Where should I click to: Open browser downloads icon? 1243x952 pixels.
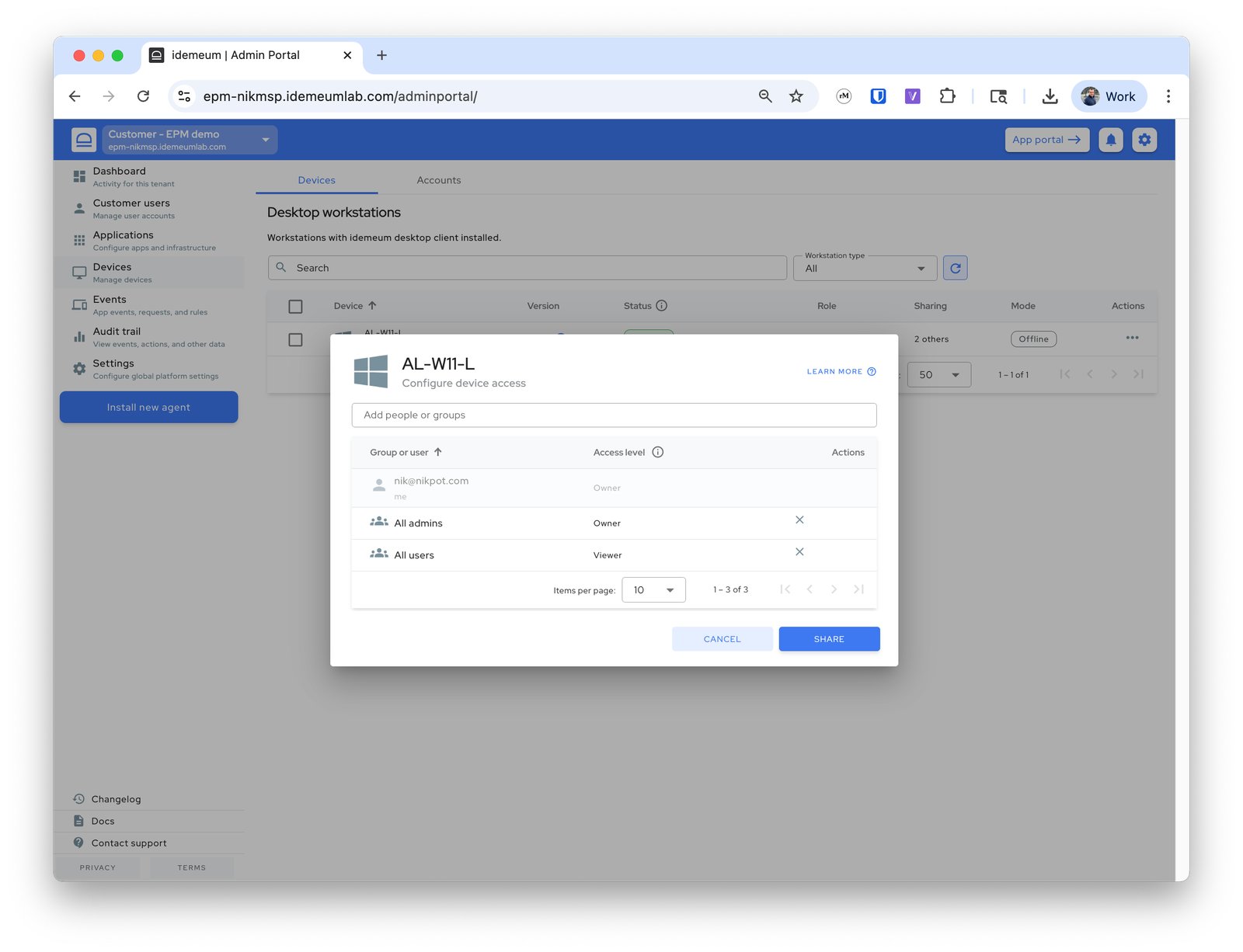coord(1050,96)
